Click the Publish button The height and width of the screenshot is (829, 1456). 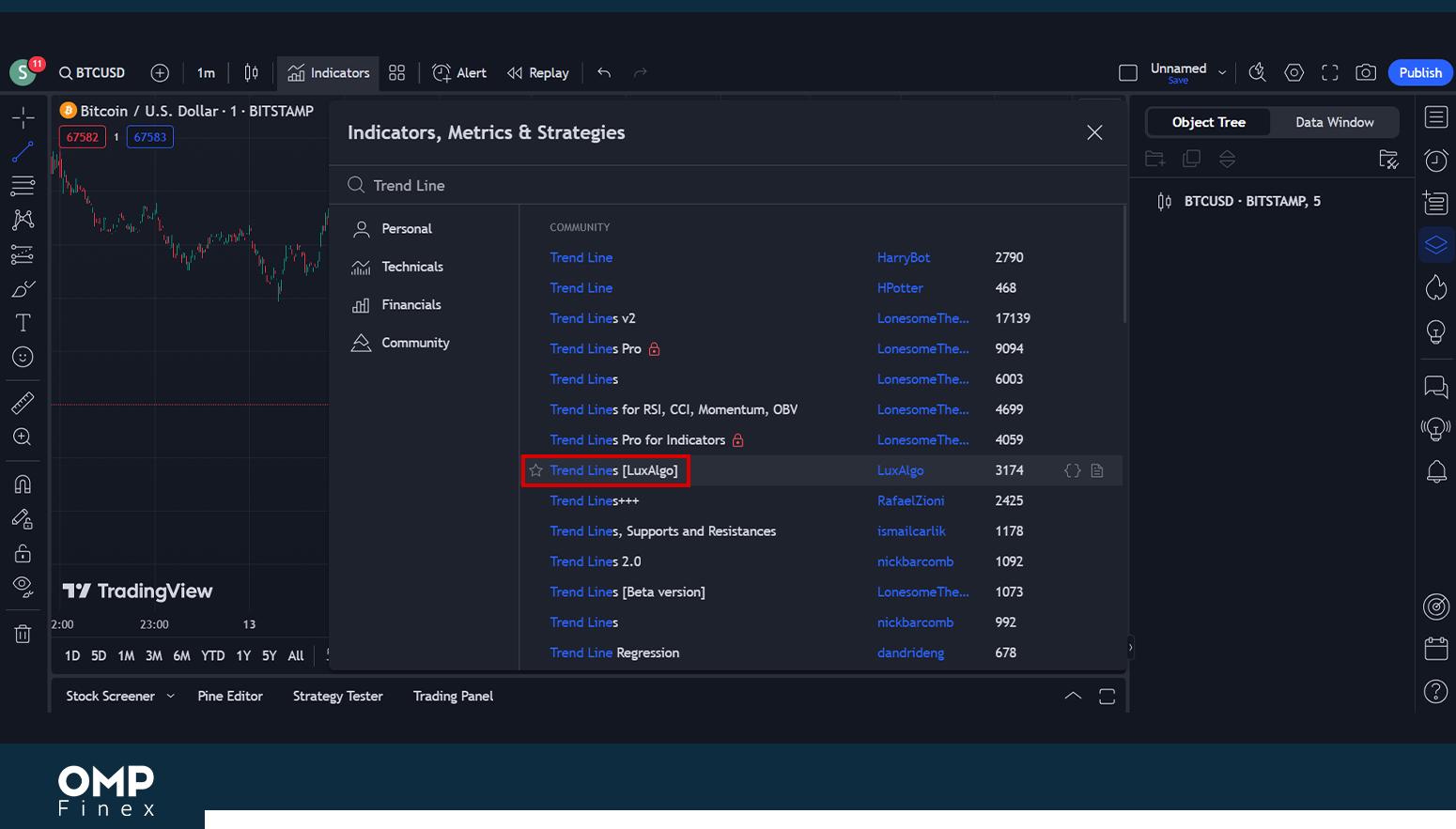click(1420, 72)
